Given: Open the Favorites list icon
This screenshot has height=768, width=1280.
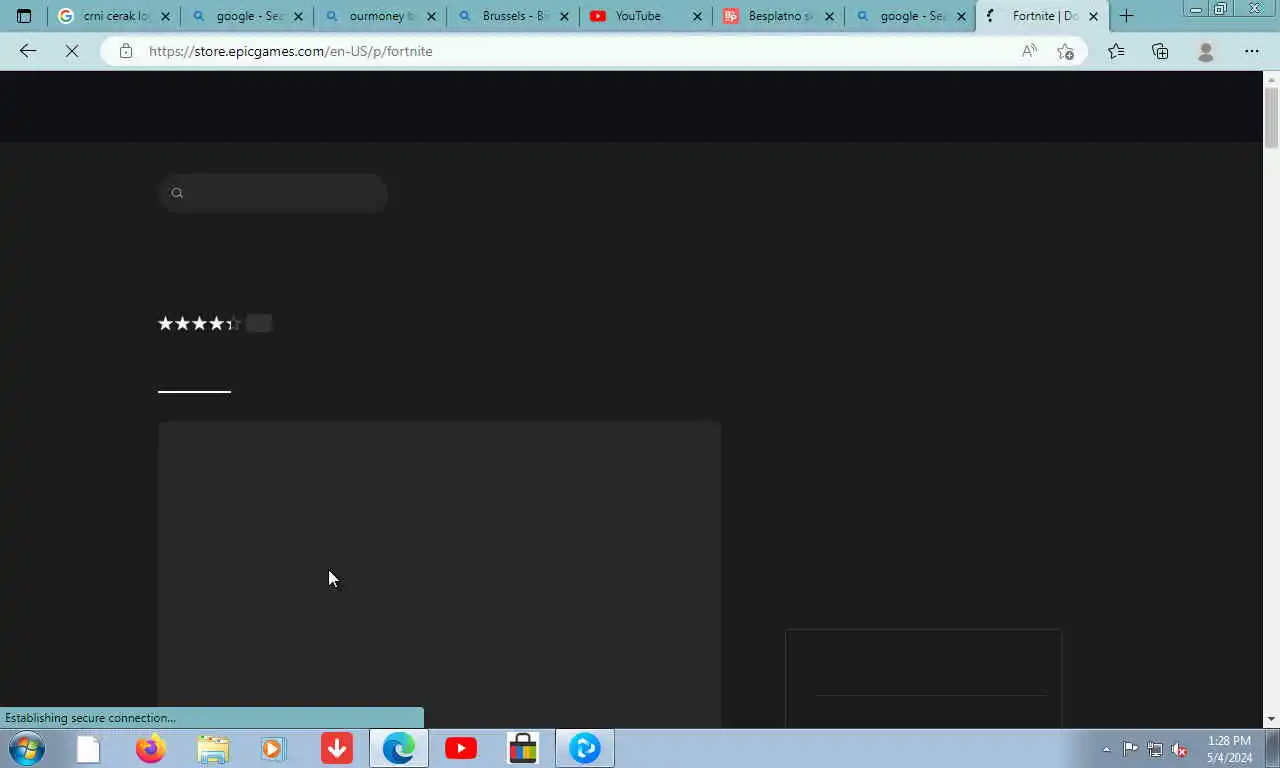Looking at the screenshot, I should (x=1116, y=51).
